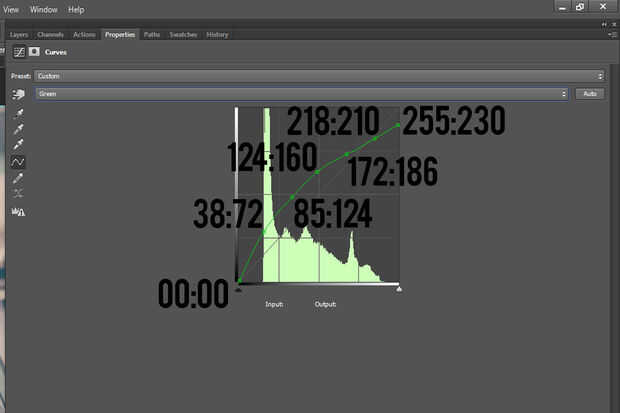Select the curve point at the top-right end

point(398,125)
